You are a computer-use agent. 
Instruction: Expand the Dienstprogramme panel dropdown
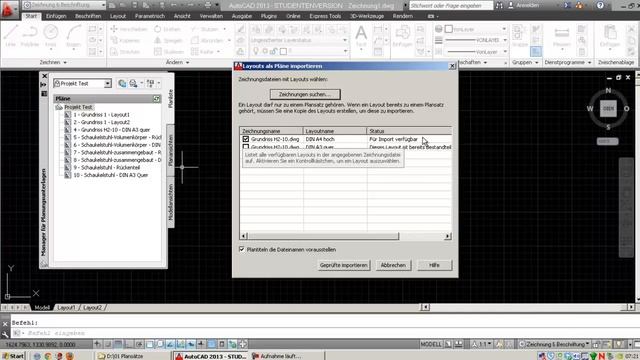tap(568, 62)
